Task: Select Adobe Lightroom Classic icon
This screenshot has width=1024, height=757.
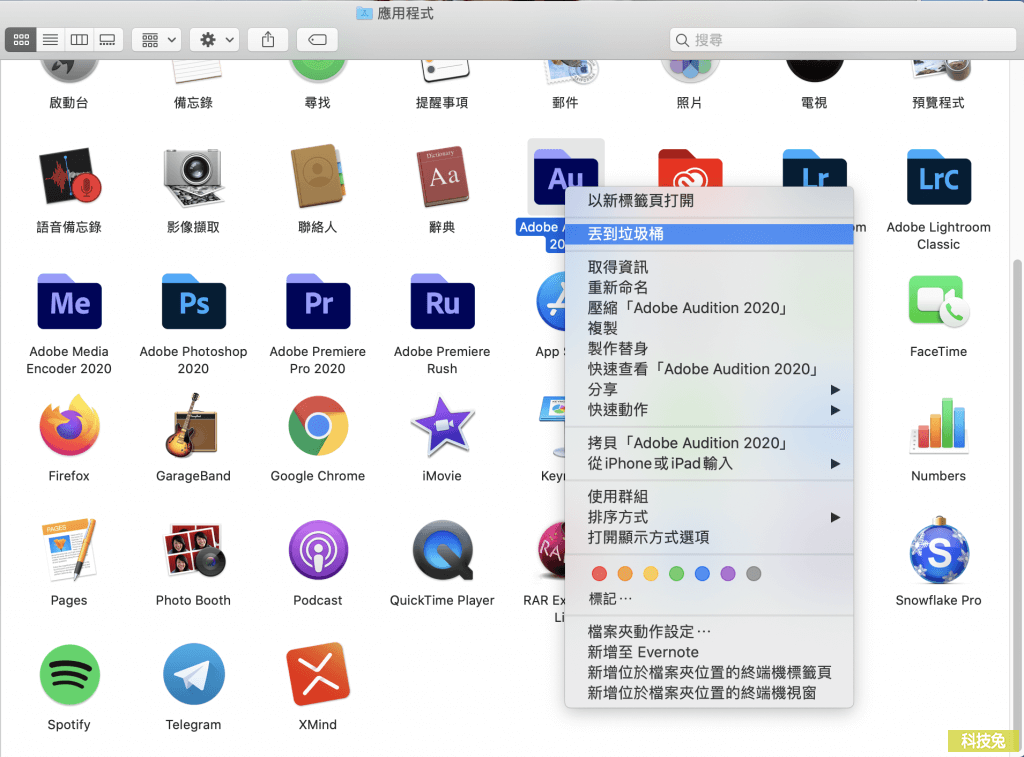Action: pos(938,179)
